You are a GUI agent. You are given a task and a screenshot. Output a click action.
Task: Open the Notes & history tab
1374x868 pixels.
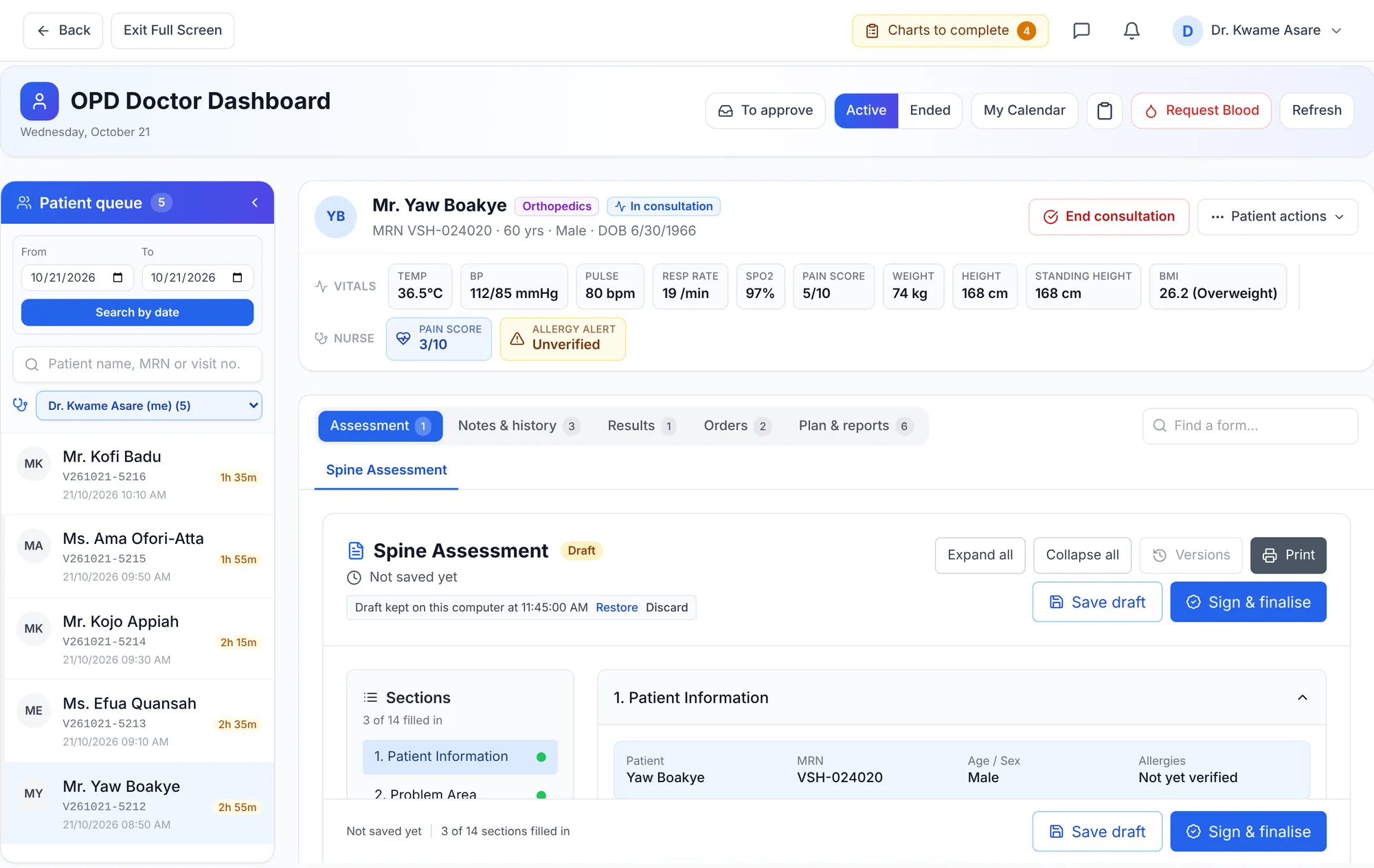[519, 426]
